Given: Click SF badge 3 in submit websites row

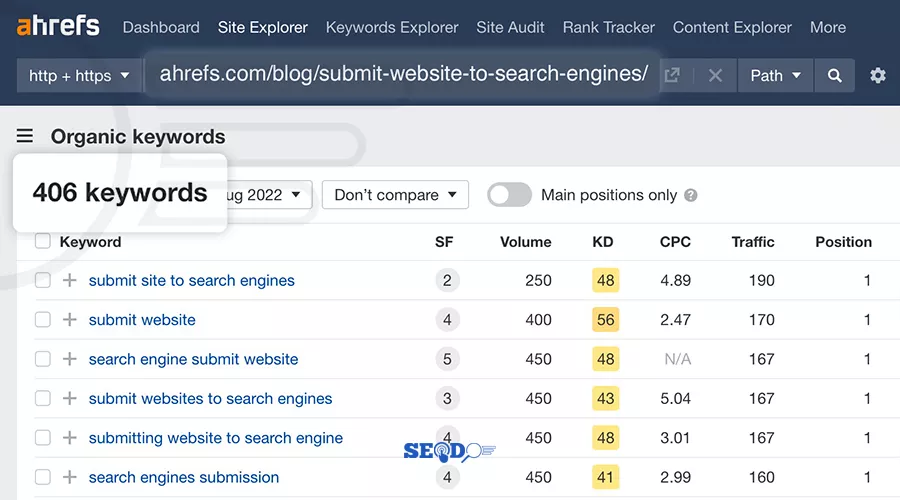Looking at the screenshot, I should pyautogui.click(x=447, y=398).
